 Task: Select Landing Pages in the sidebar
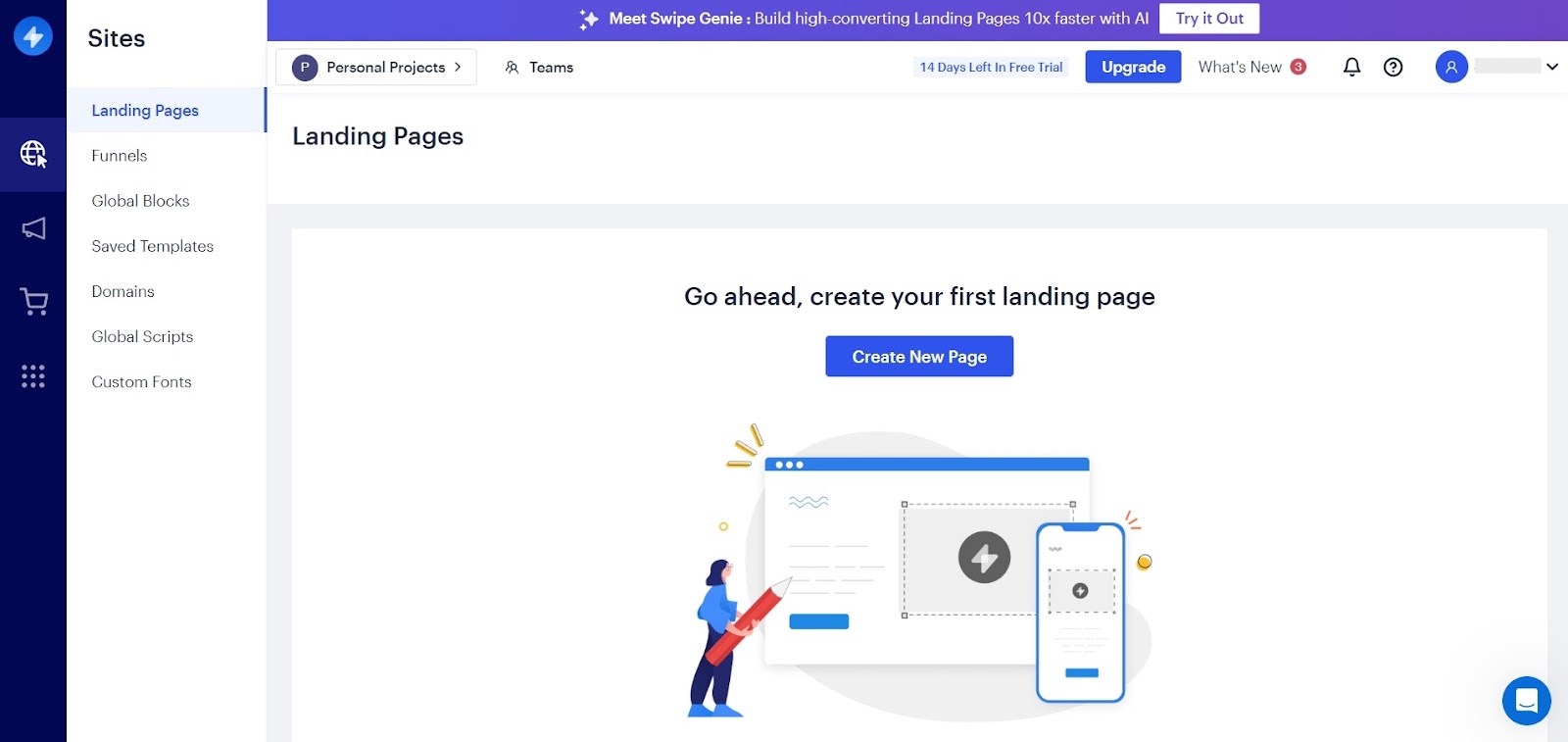point(166,110)
